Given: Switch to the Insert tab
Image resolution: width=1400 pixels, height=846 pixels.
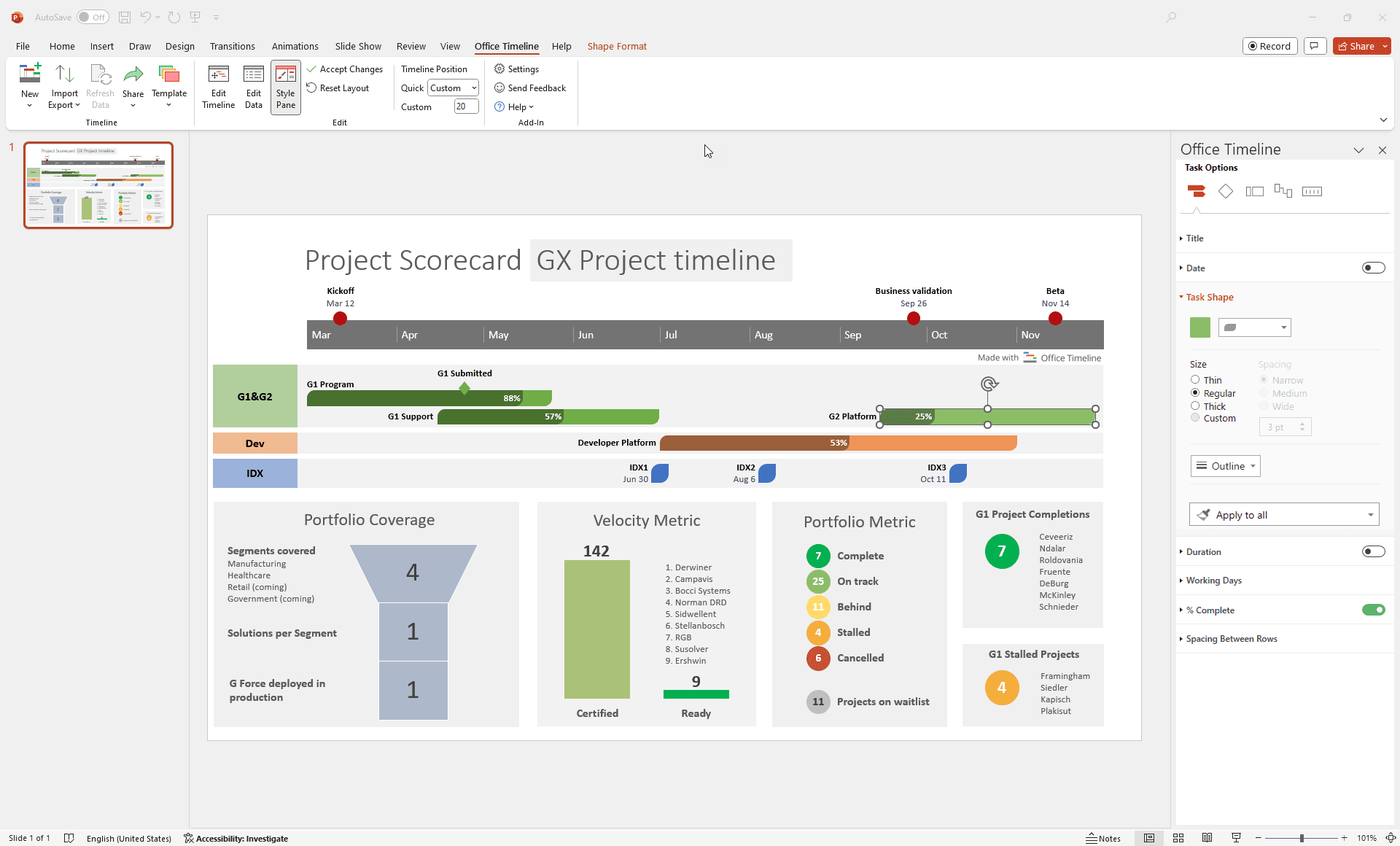Looking at the screenshot, I should 102,46.
